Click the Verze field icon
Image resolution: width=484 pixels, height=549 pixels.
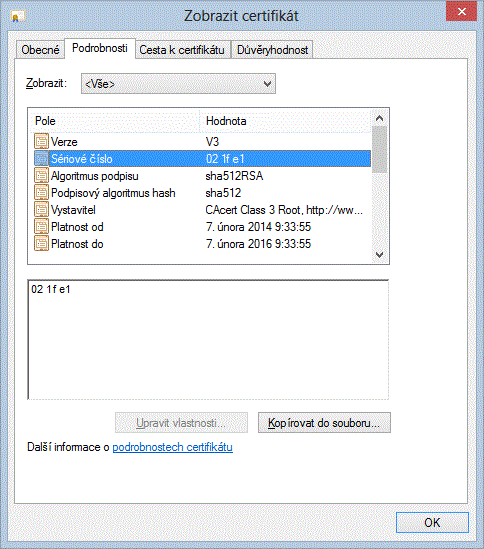(41, 141)
